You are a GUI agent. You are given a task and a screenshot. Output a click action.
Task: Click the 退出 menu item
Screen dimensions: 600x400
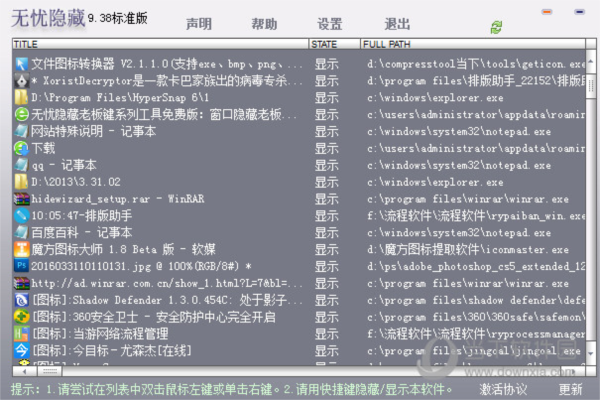(x=397, y=24)
